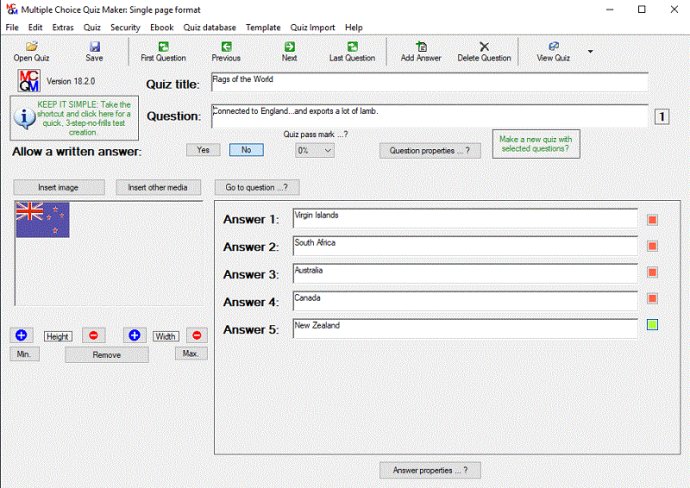Click the Answer 3 text field
The width and height of the screenshot is (690, 488).
coord(465,274)
